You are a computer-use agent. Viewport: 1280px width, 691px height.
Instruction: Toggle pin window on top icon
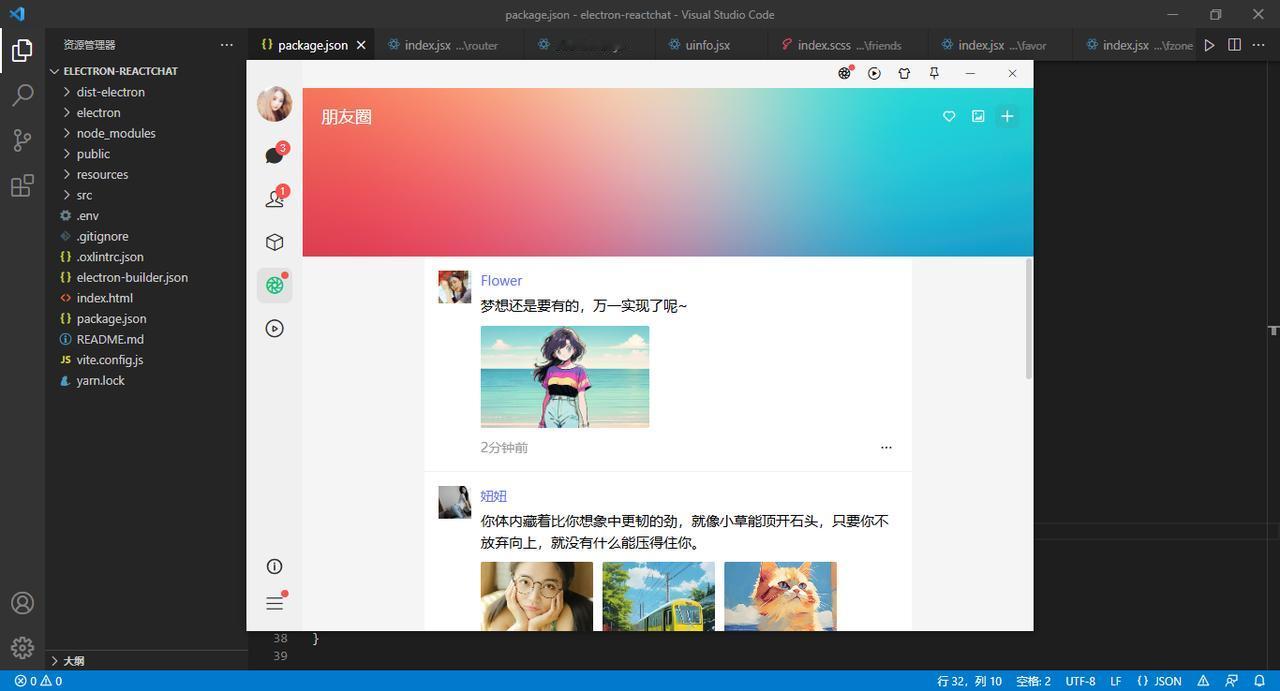[x=934, y=73]
